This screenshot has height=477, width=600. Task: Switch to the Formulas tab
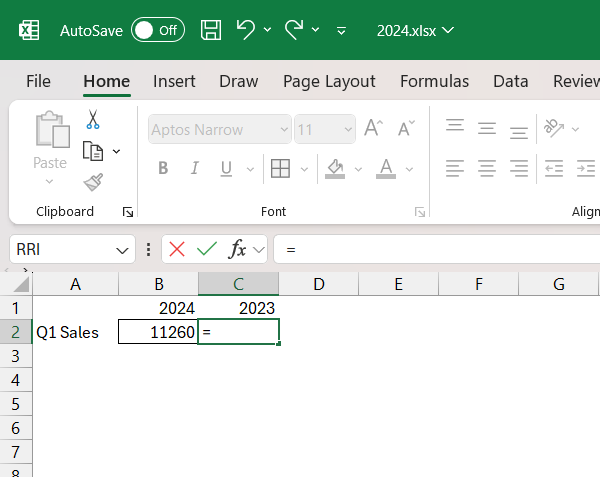(434, 81)
